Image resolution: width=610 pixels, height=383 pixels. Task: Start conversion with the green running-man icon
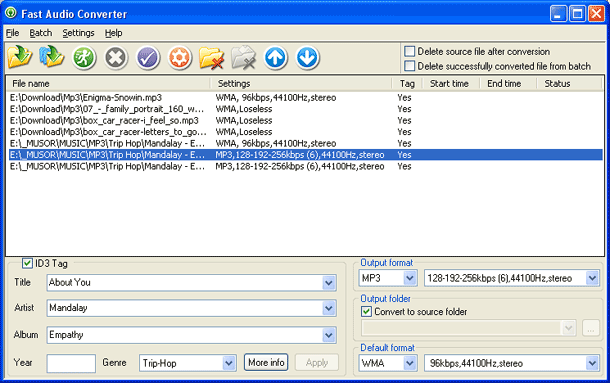[x=84, y=58]
